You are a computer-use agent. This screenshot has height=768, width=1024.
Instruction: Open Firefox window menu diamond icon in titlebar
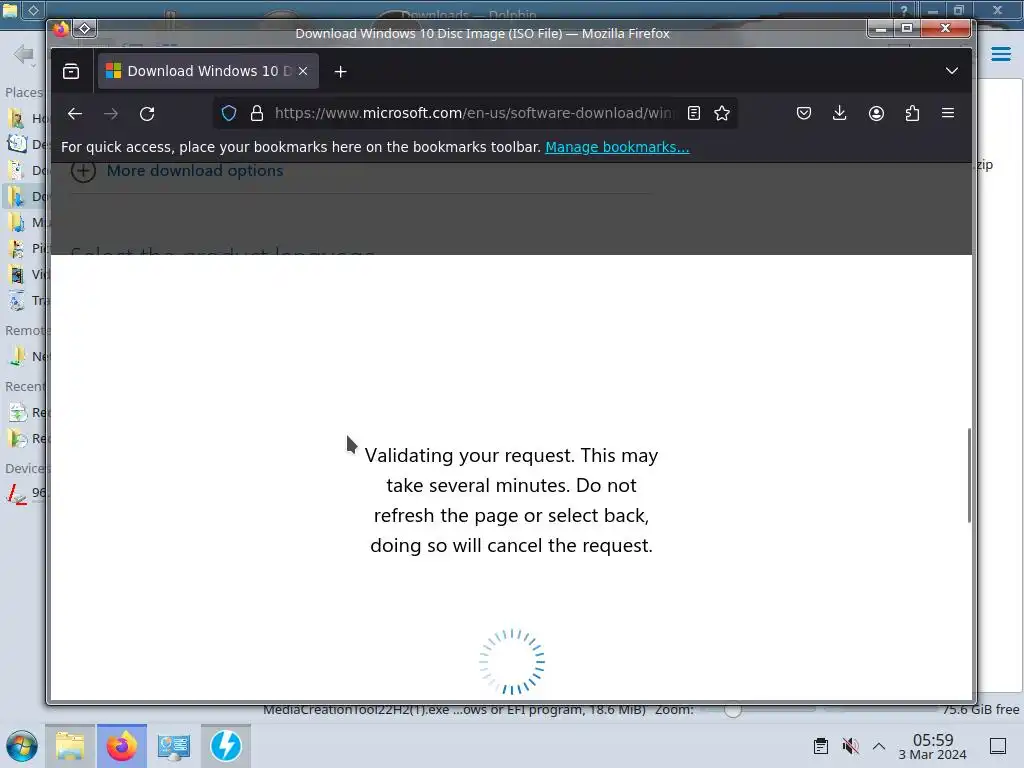click(x=84, y=28)
